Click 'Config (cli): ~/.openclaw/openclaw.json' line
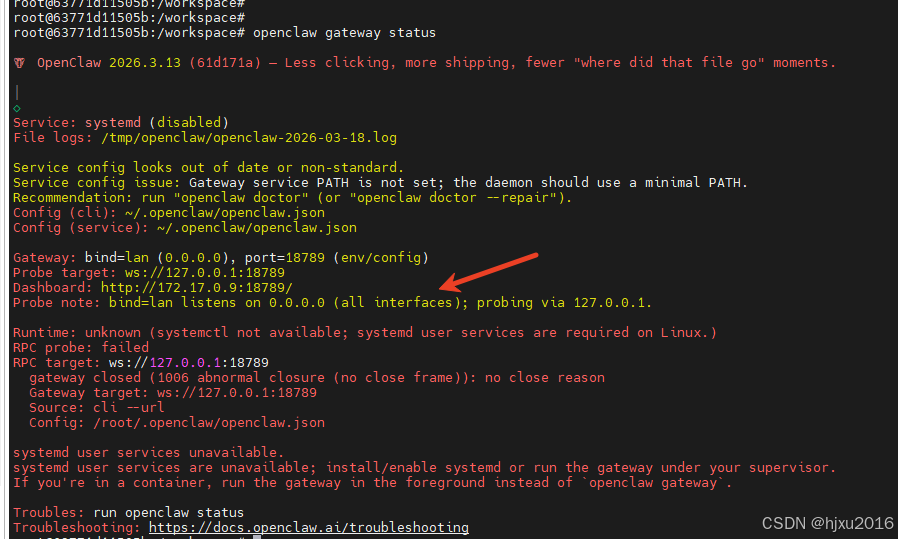Screen dimensions: 898x539 pyautogui.click(x=169, y=213)
